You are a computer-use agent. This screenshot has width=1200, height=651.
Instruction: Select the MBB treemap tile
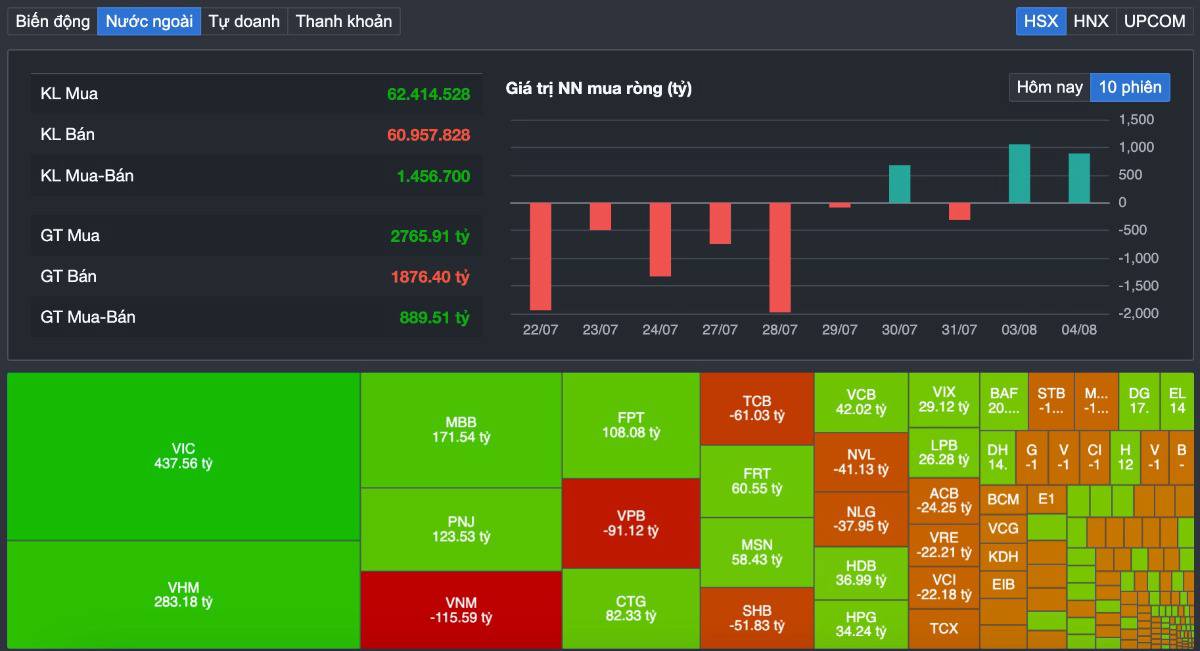tap(461, 430)
